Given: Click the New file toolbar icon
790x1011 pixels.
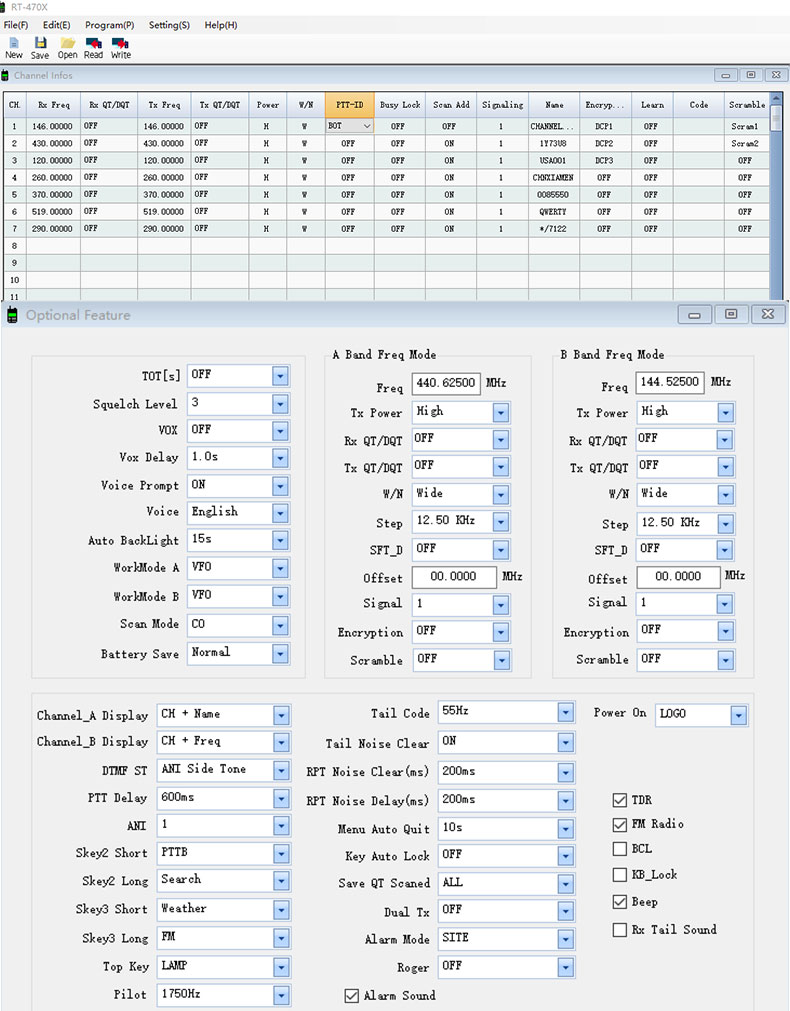Looking at the screenshot, I should click(x=14, y=44).
